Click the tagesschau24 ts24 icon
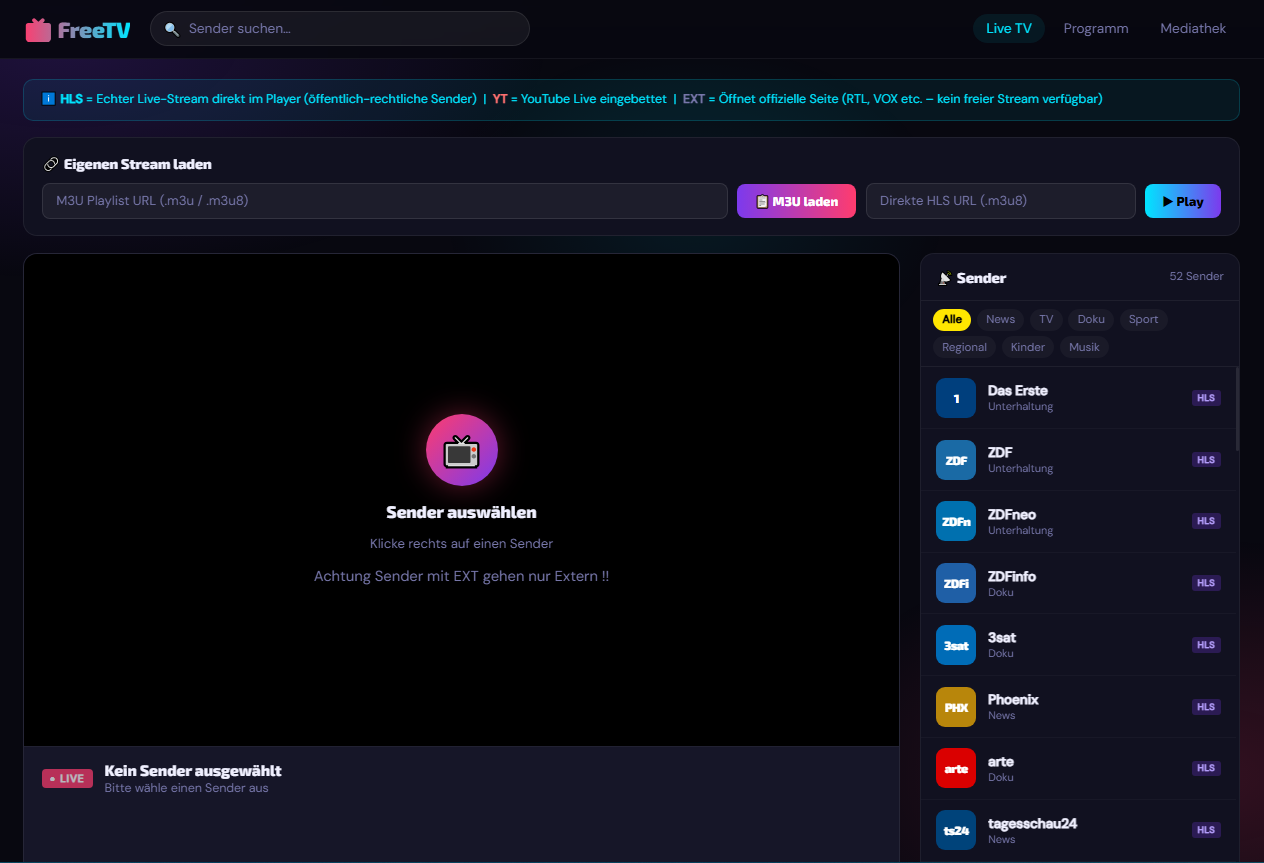Screen dimensions: 1264x863 955,830
